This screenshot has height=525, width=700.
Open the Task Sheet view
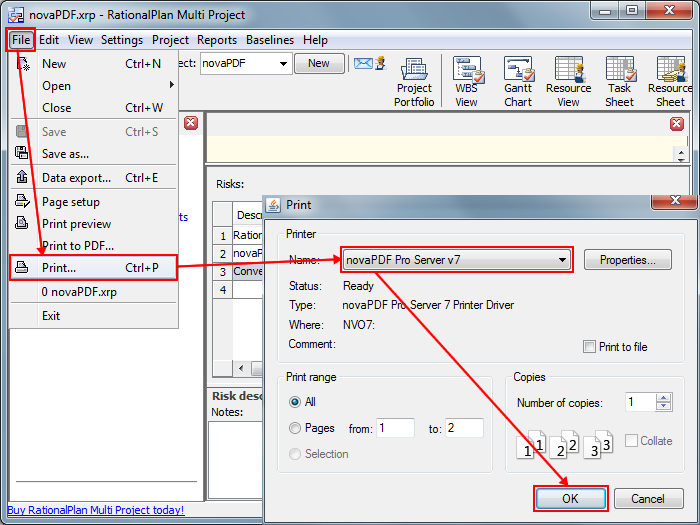coord(620,82)
